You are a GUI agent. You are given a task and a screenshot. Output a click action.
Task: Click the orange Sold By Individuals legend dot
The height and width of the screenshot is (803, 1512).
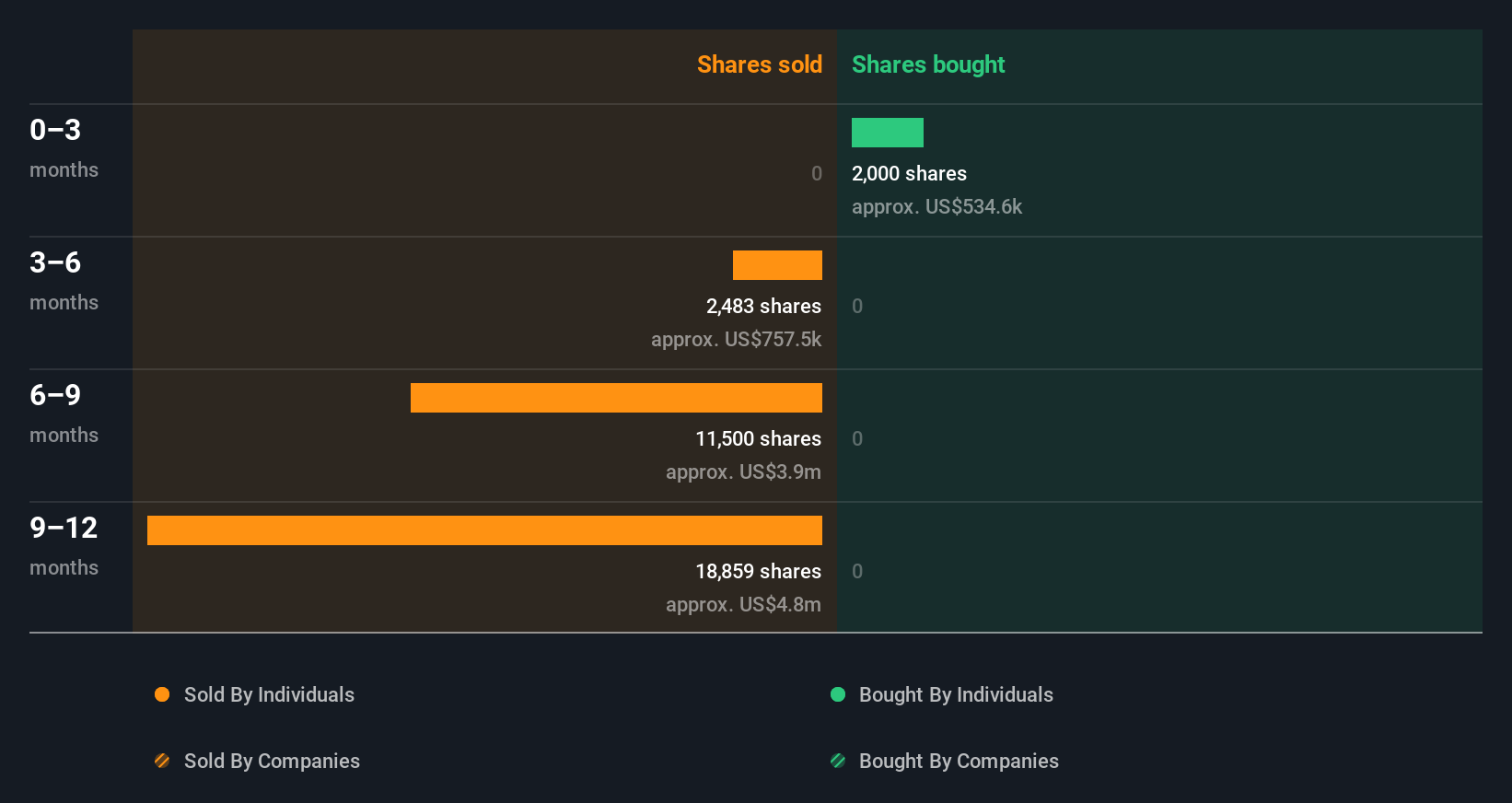click(162, 694)
